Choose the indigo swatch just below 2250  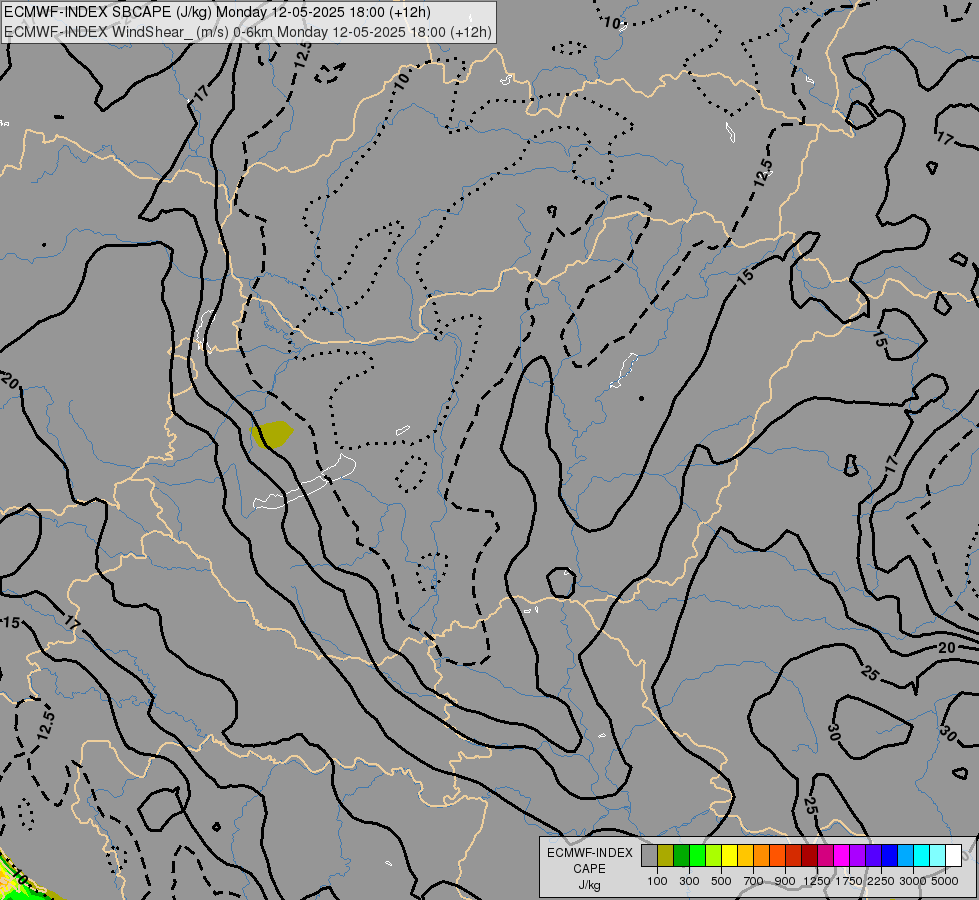click(x=874, y=855)
